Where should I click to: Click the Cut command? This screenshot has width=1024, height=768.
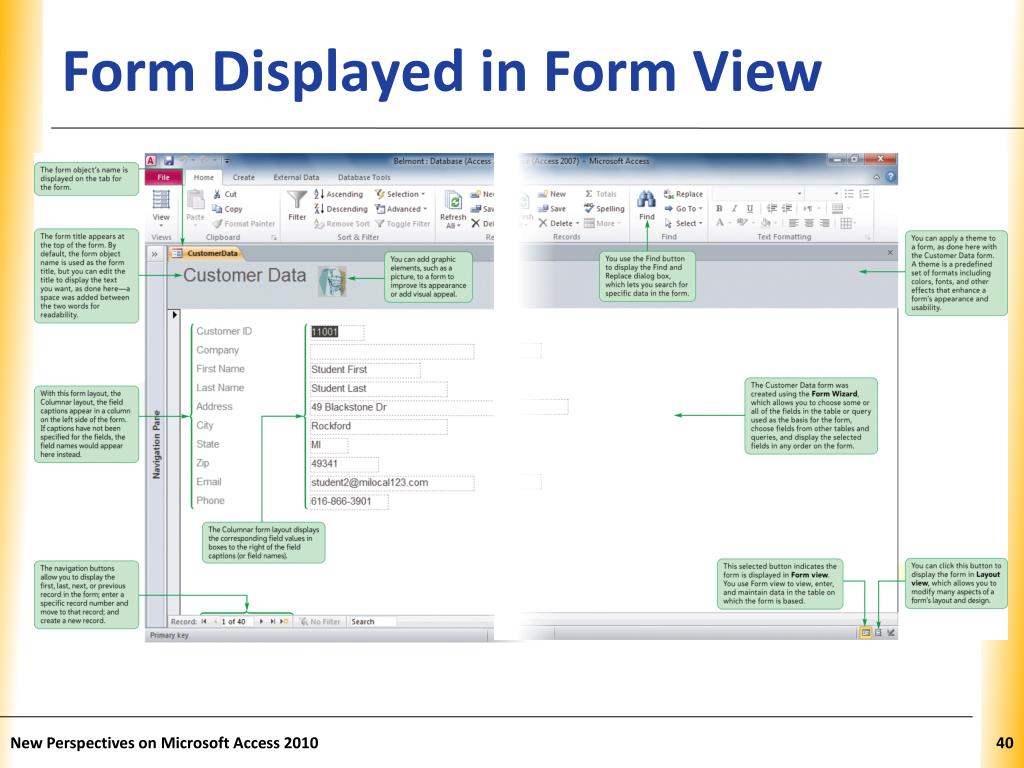[225, 195]
